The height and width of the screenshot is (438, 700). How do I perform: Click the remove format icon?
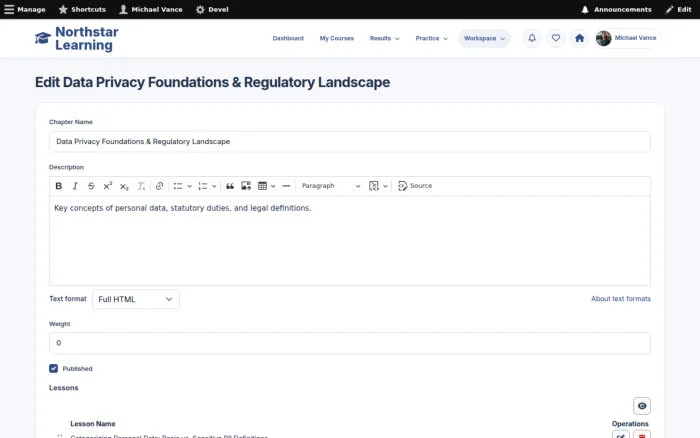pos(141,186)
